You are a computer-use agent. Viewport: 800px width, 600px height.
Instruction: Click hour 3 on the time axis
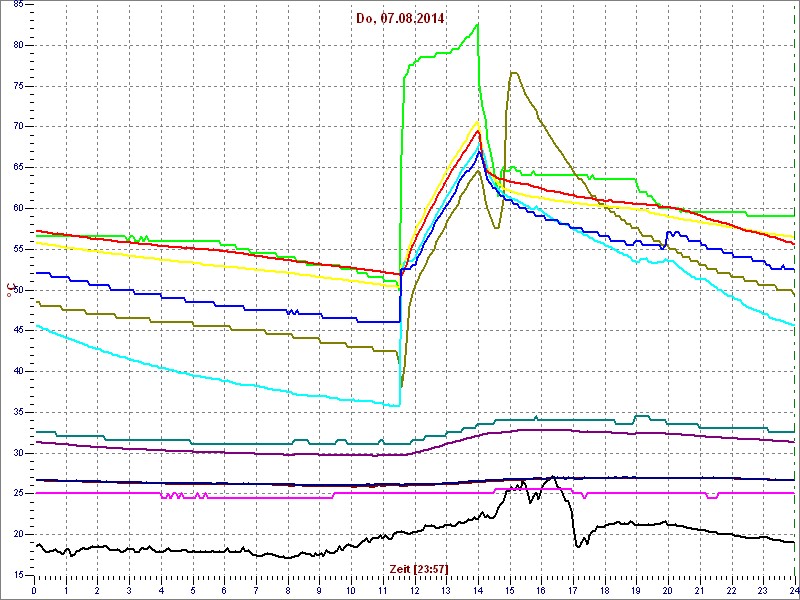(x=129, y=589)
